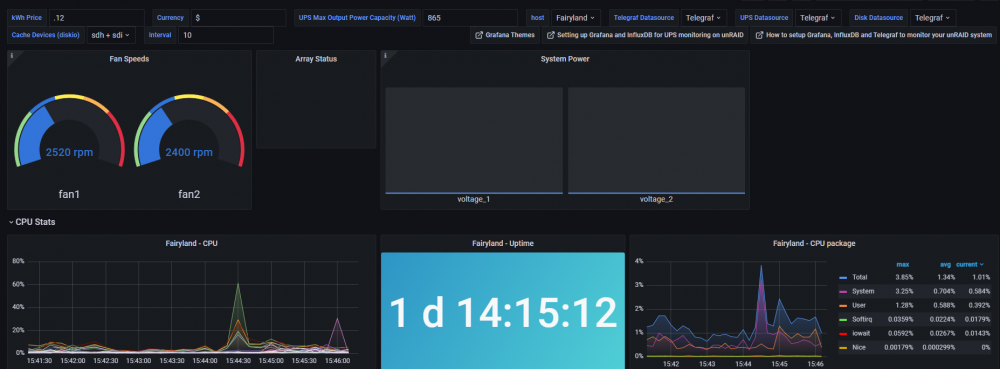Toggle the Softirq series in legend
Image resolution: width=1000 pixels, height=369 pixels.
862,319
